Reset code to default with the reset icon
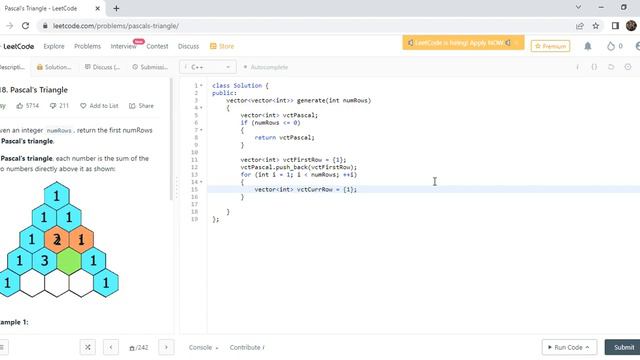Viewport: 640px width, 360px height. (611, 67)
